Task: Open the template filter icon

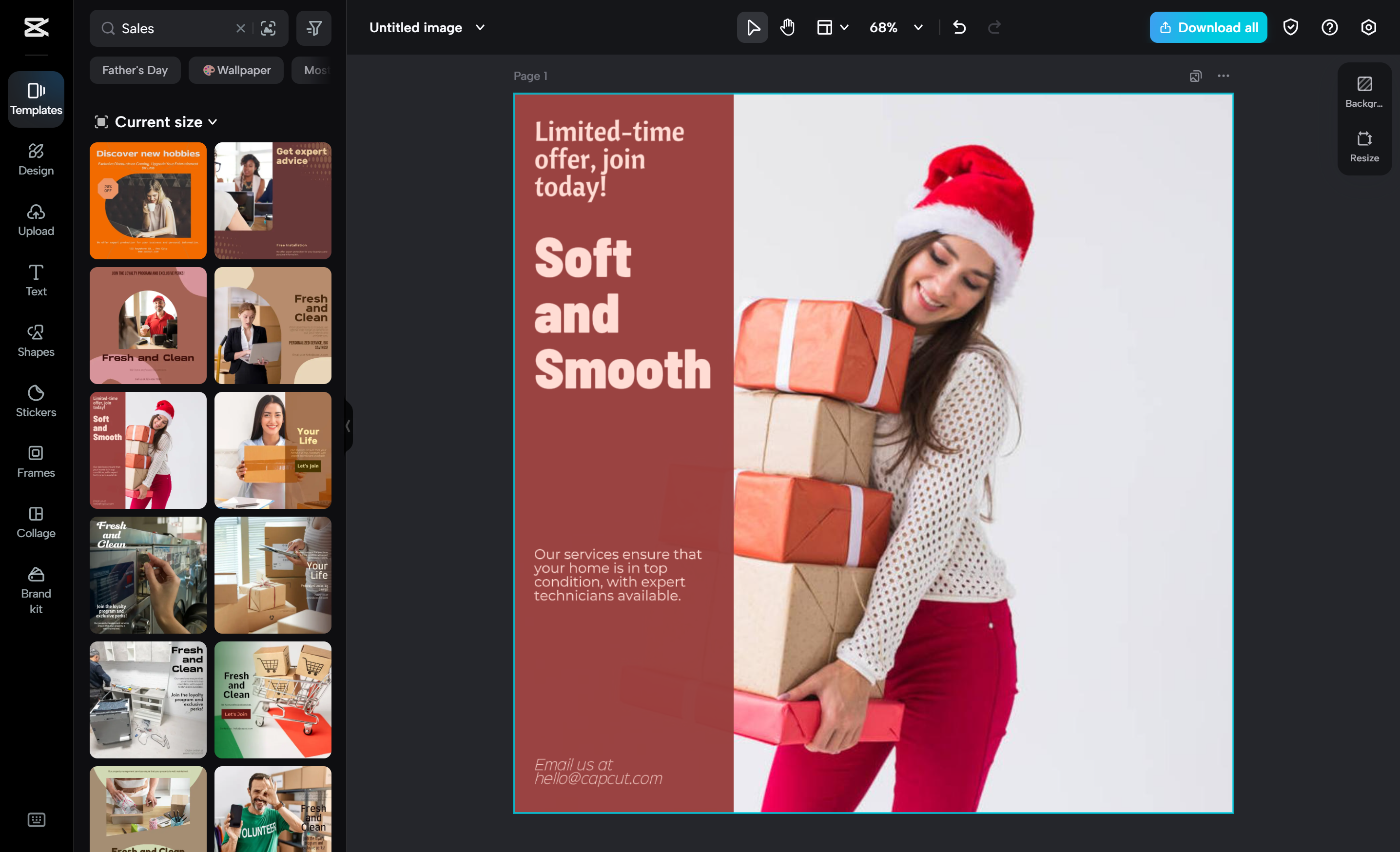Action: 313,28
